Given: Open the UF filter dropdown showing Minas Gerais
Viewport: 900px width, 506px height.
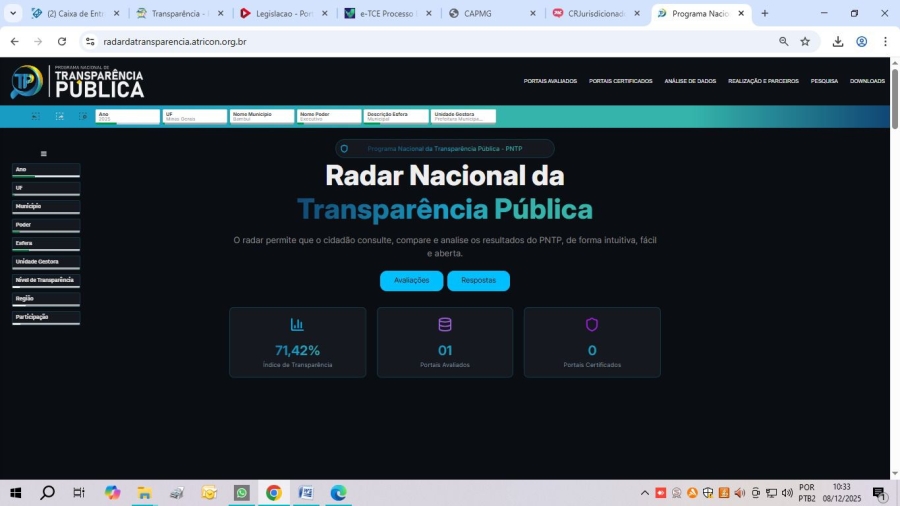Looking at the screenshot, I should tap(195, 116).
